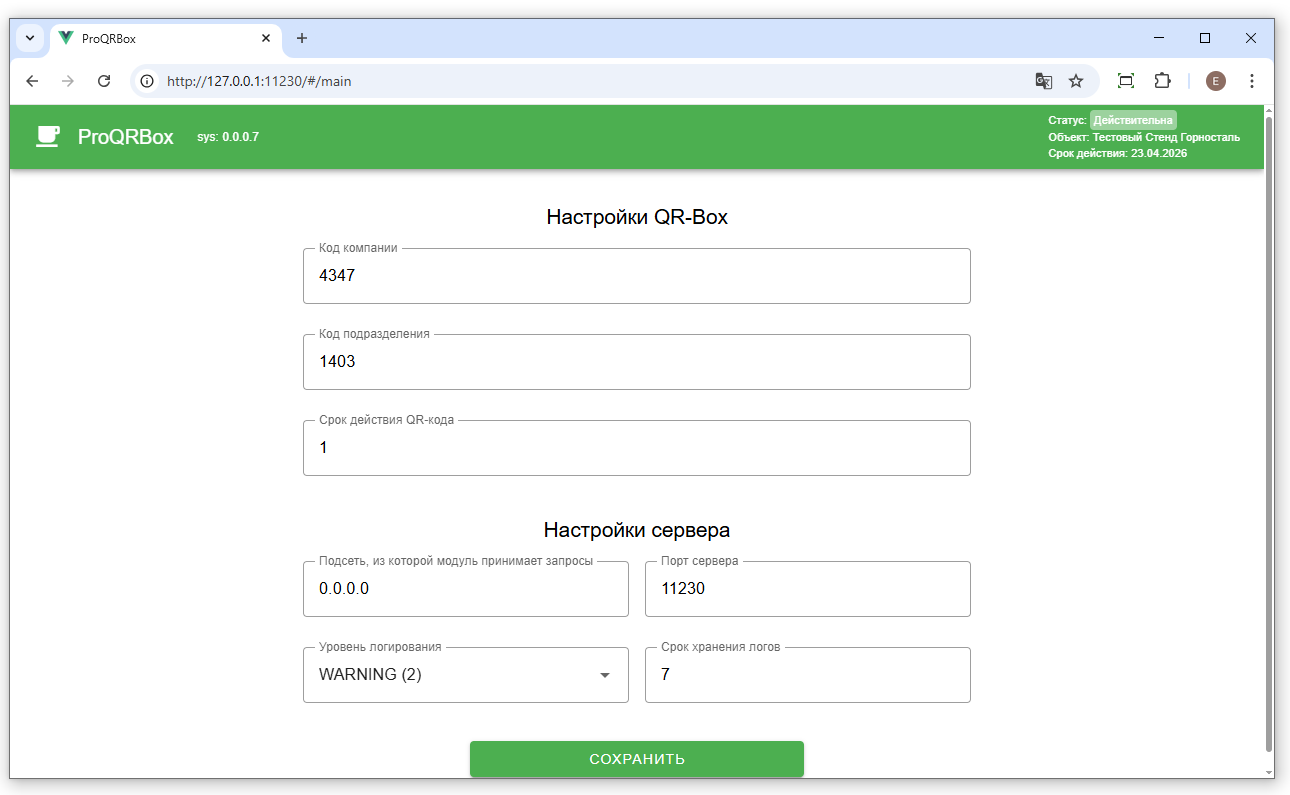Image resolution: width=1290 pixels, height=795 pixels.
Task: Click the browser forward arrow
Action: click(68, 81)
